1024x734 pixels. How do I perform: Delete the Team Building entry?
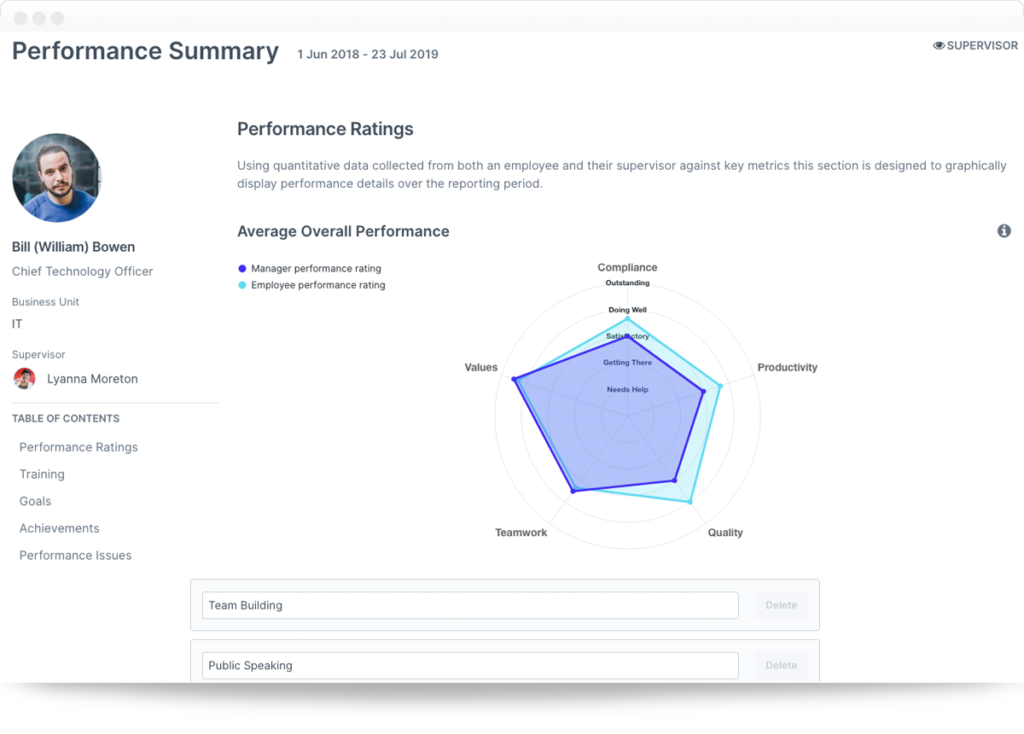(x=781, y=605)
